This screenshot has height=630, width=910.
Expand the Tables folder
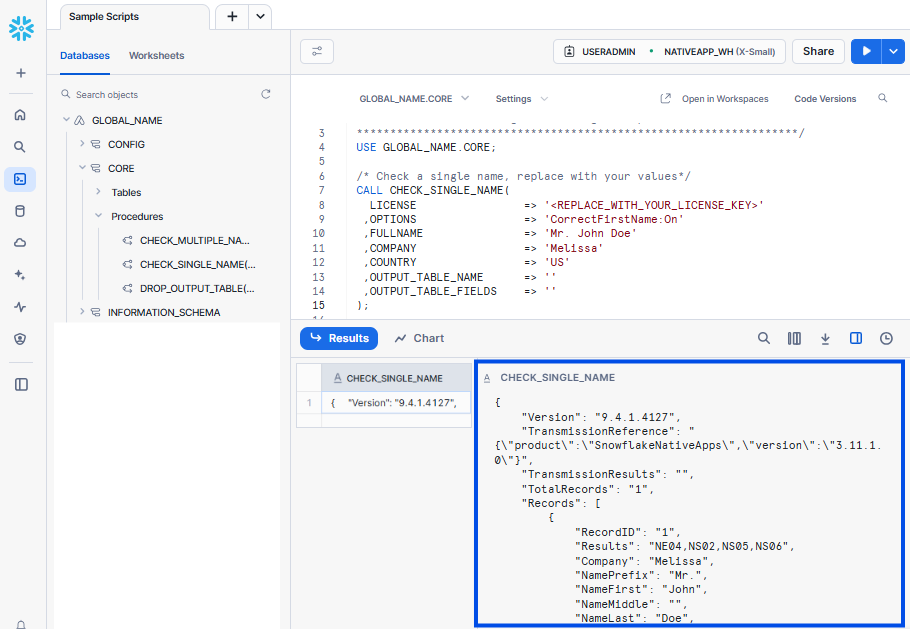98,191
